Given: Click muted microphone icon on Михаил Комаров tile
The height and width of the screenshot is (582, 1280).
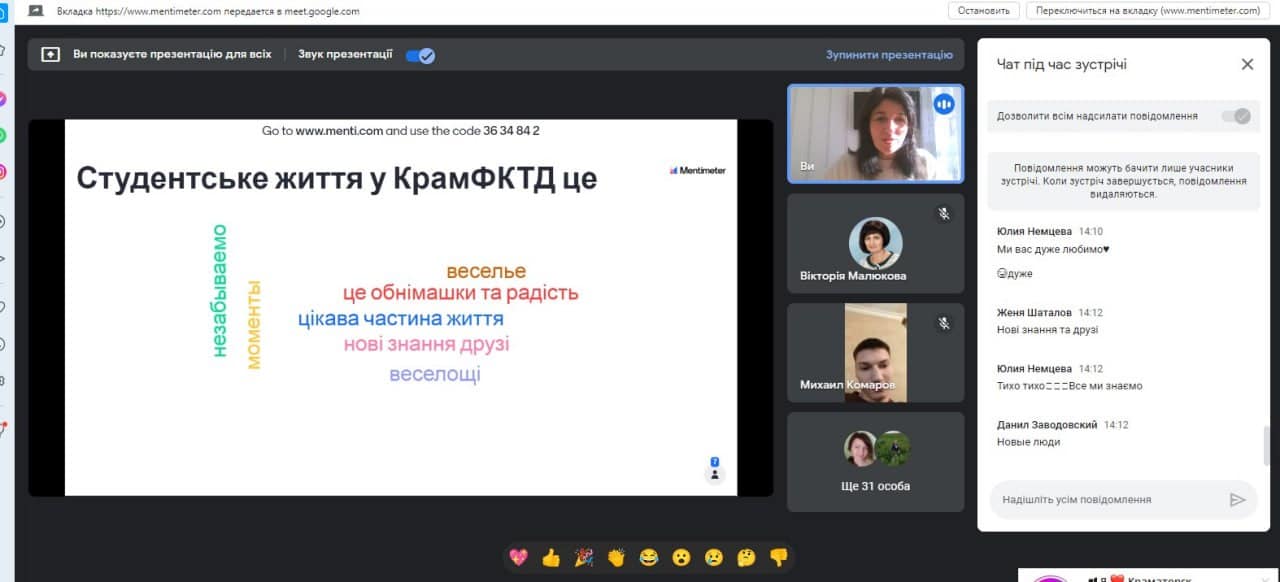Looking at the screenshot, I should tap(943, 323).
